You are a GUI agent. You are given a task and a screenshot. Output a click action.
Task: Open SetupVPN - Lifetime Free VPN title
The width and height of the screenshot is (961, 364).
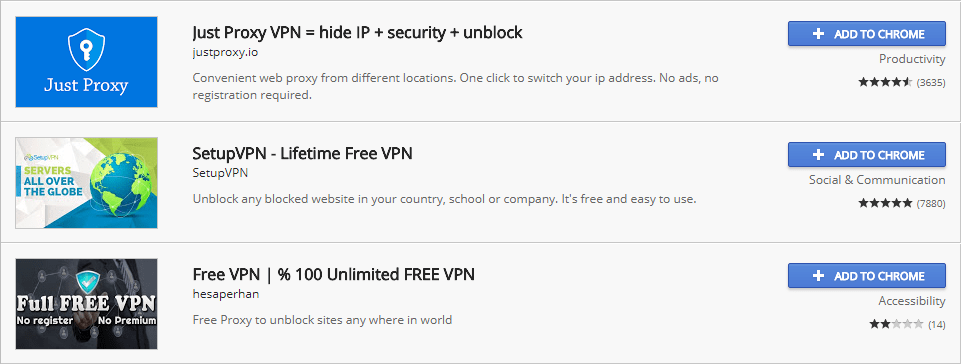point(302,153)
